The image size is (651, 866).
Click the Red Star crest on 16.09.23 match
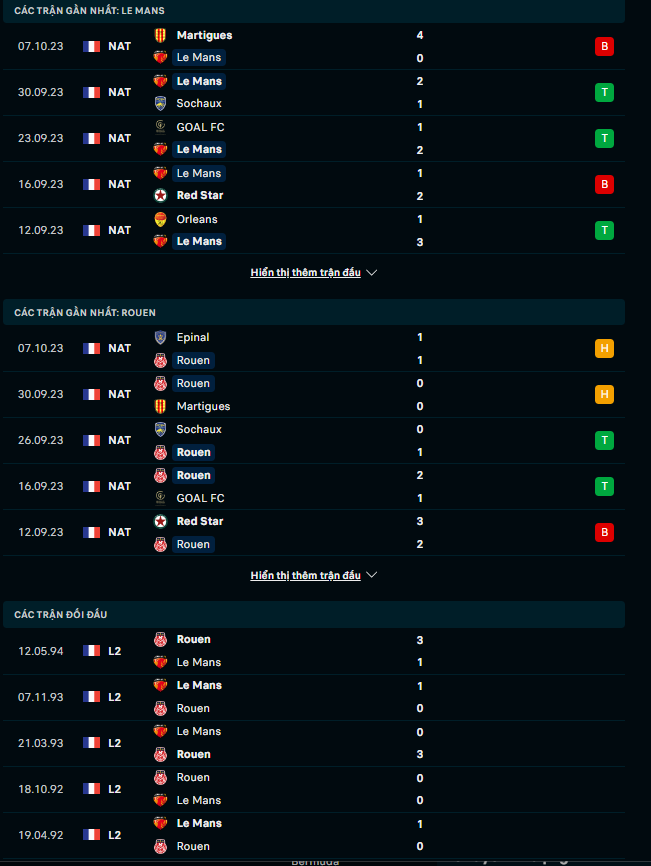160,195
